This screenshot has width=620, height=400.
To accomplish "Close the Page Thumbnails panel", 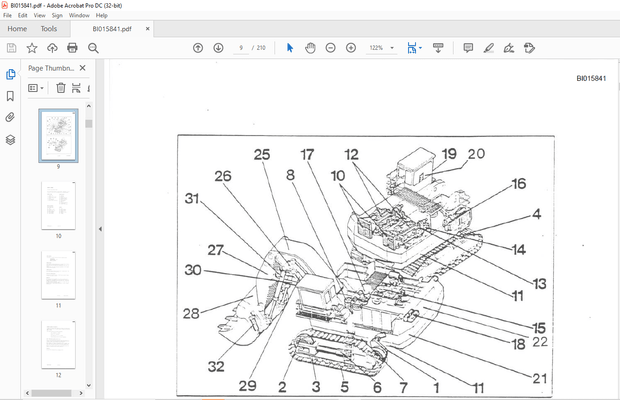I will pyautogui.click(x=83, y=68).
